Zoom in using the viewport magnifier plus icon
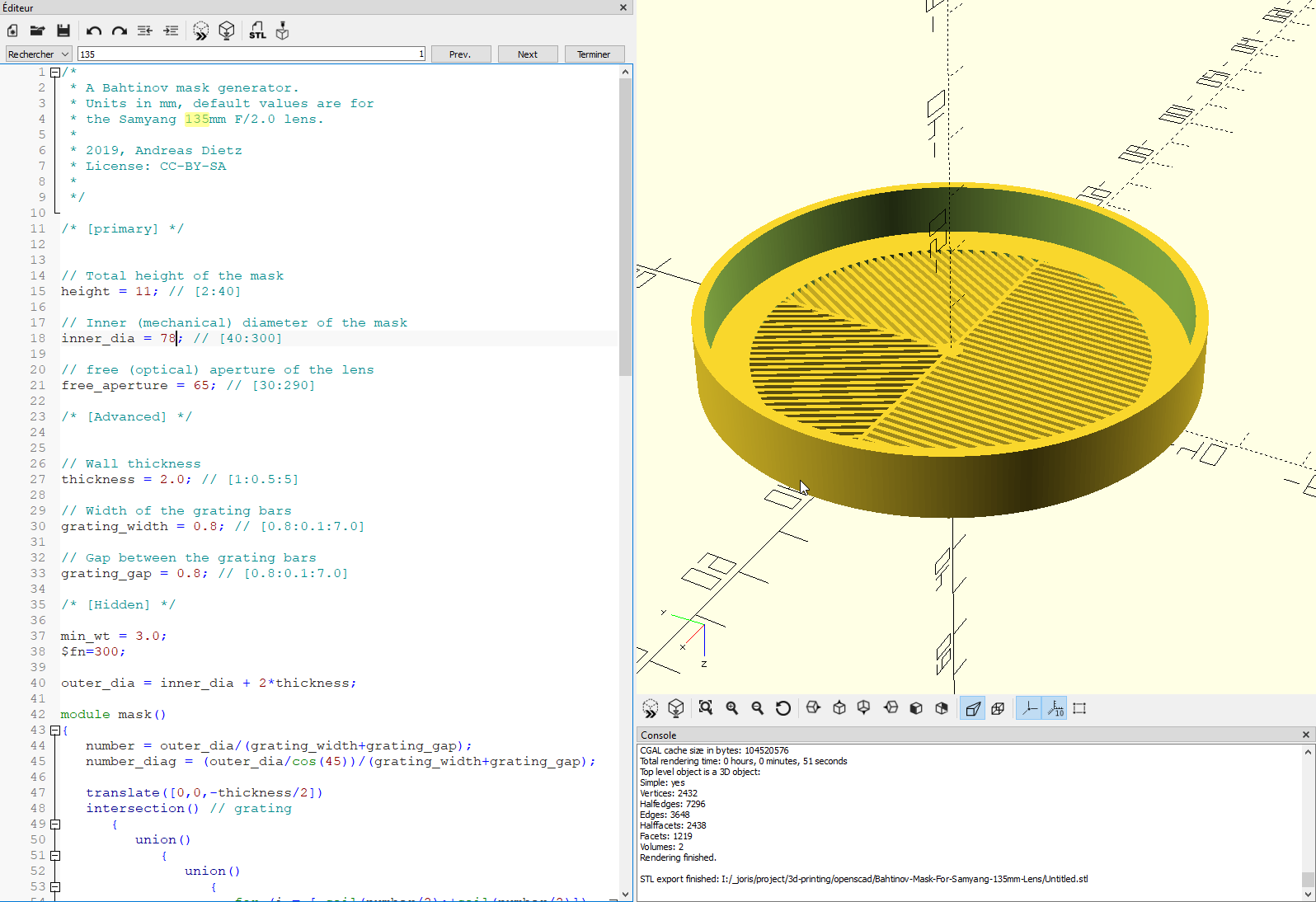 click(x=731, y=708)
